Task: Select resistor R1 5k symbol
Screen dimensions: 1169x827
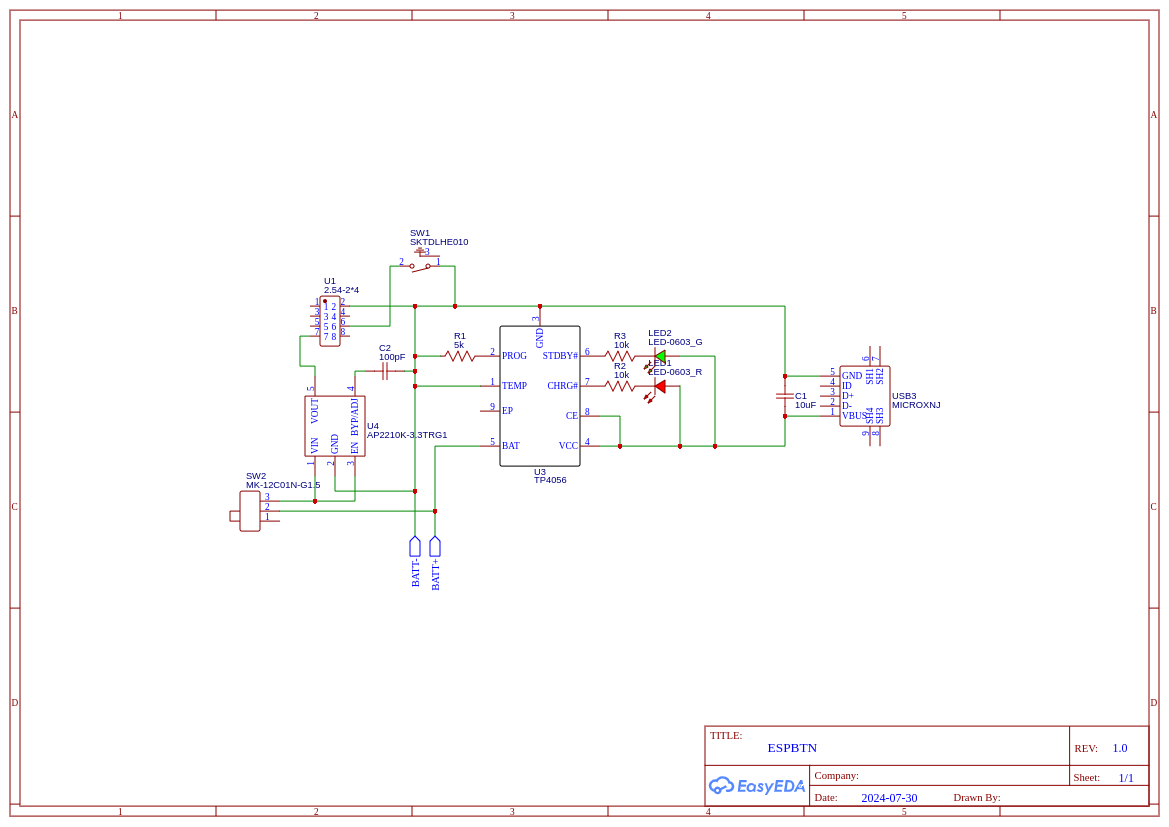Action: click(x=459, y=356)
